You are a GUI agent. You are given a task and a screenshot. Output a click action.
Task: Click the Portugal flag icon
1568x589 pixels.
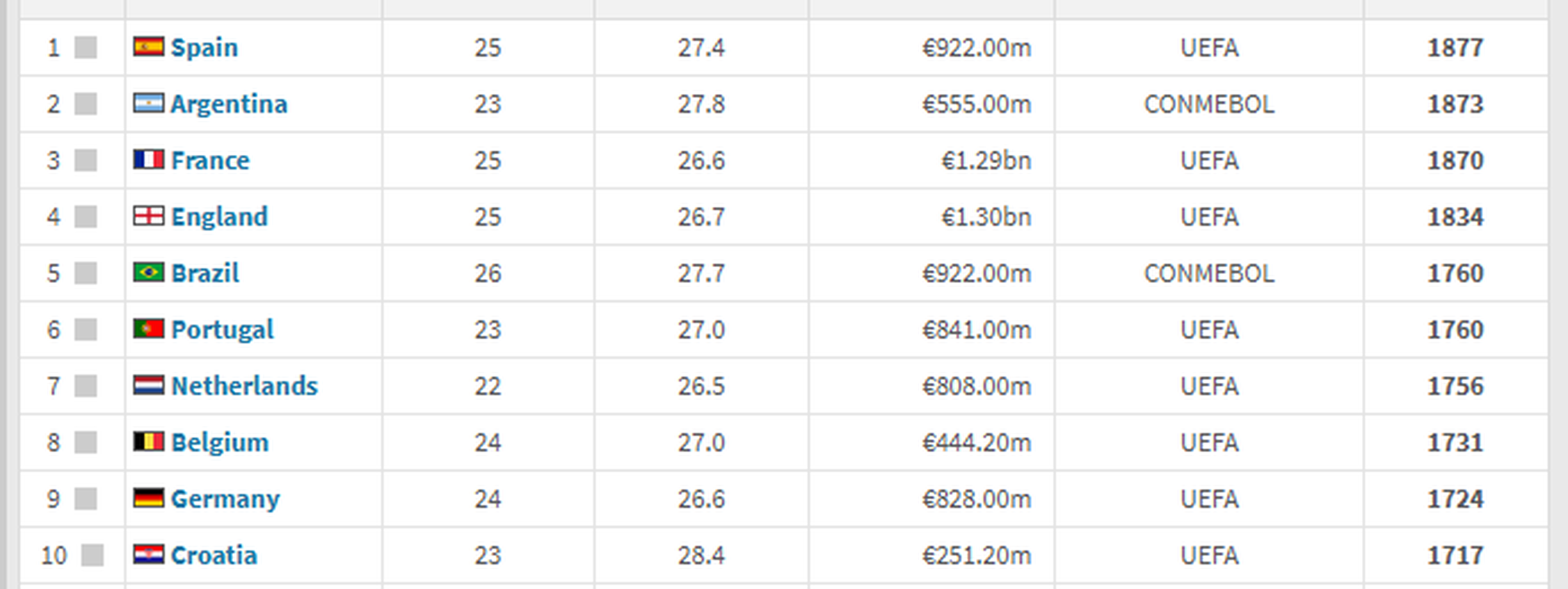[148, 329]
